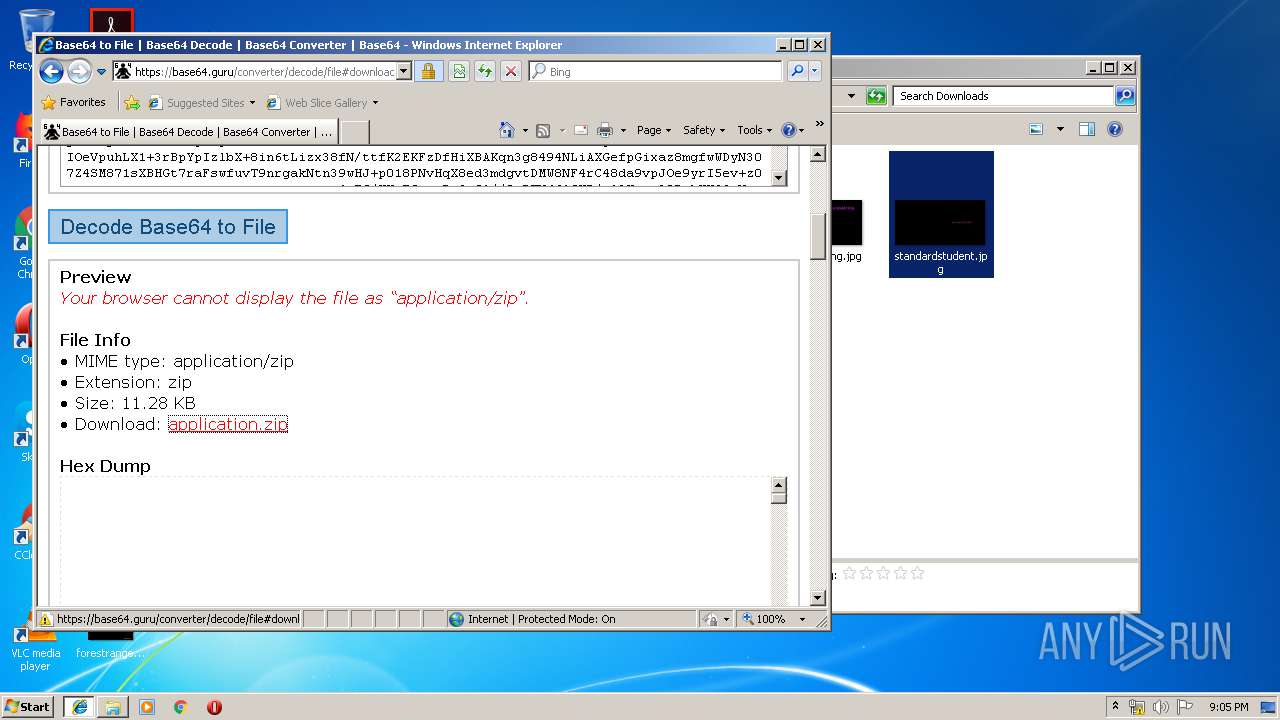The height and width of the screenshot is (720, 1280).
Task: Click Windows Media Player taskbar icon
Action: point(147,707)
